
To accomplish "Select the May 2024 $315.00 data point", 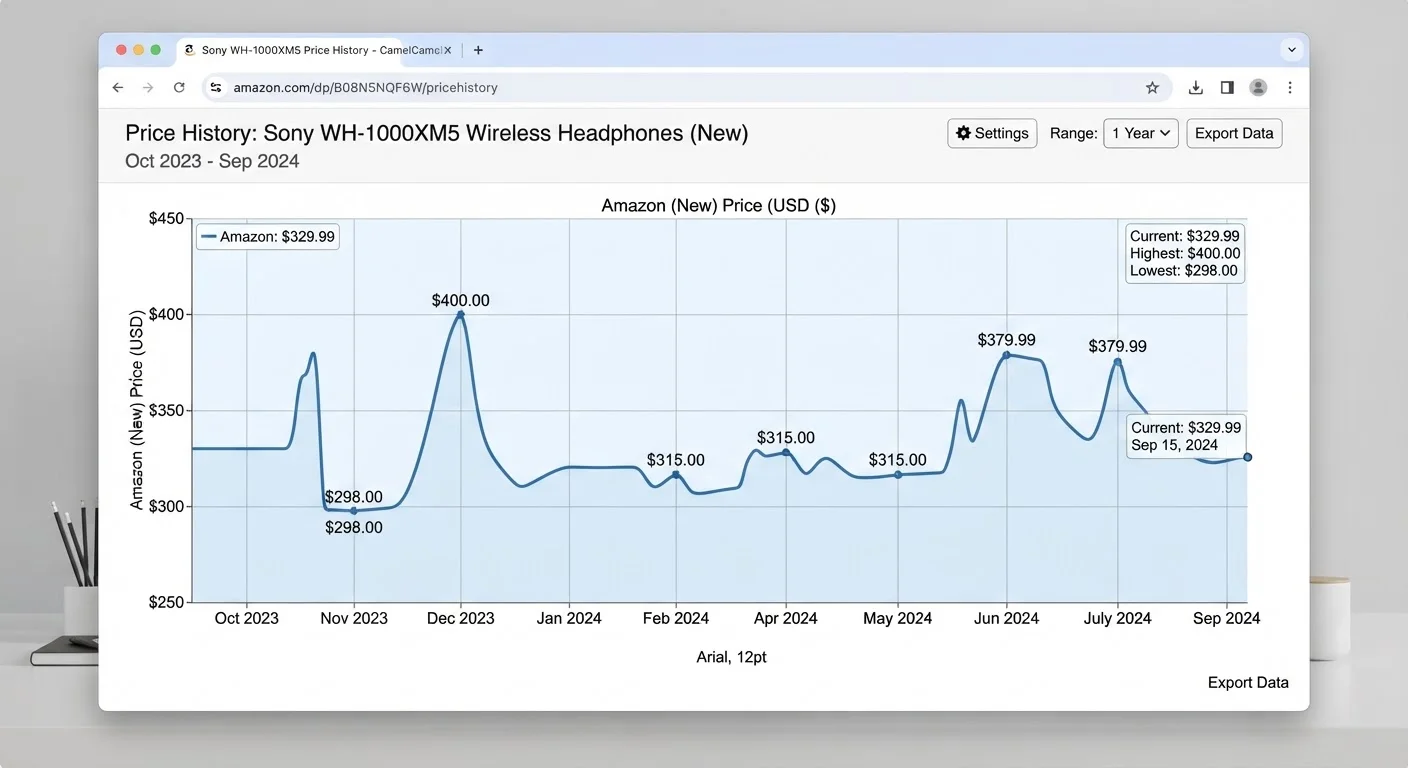I will (x=898, y=475).
